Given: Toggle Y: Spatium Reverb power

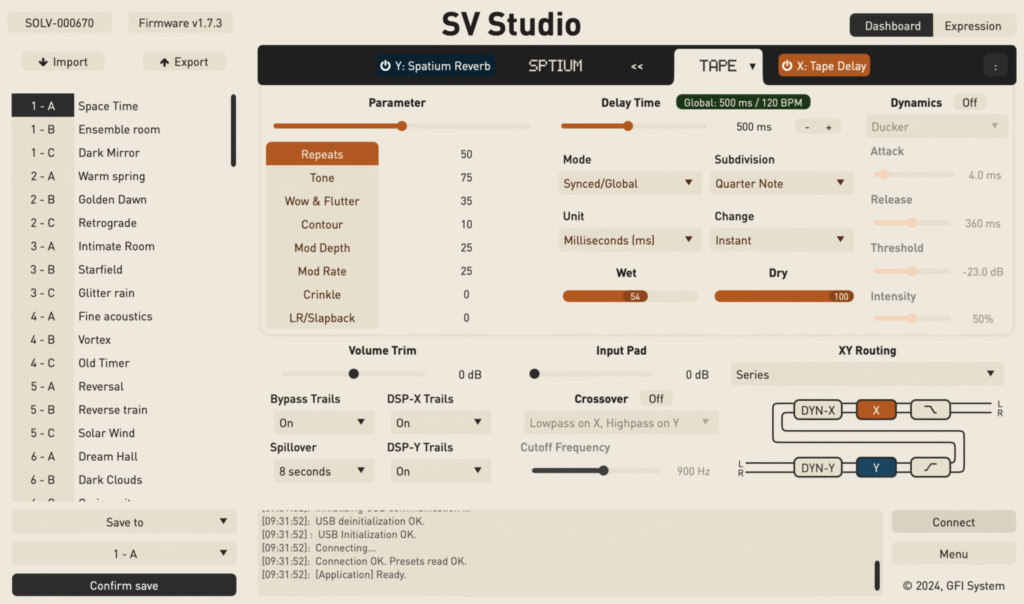Looking at the screenshot, I should coord(435,66).
